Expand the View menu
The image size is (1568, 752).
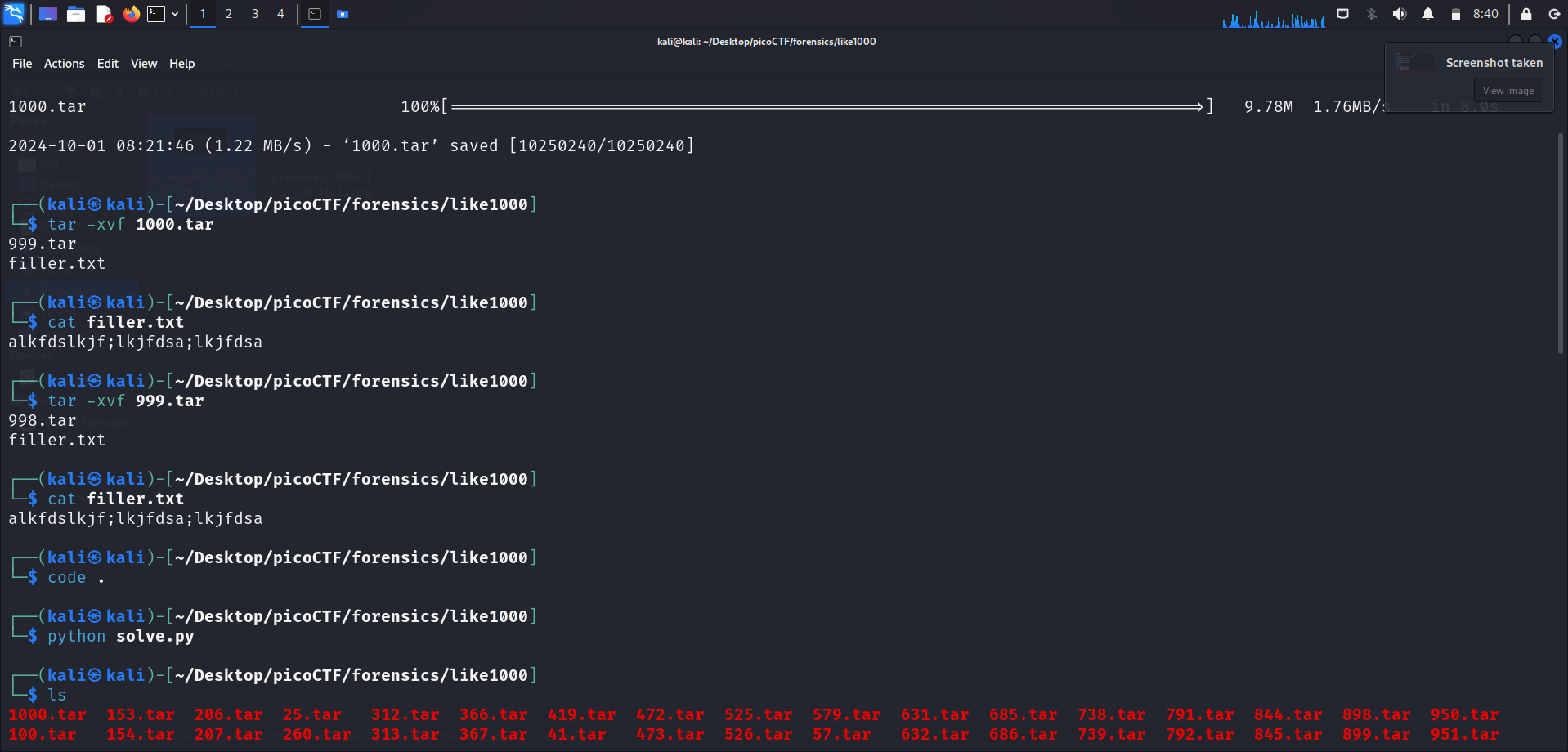[143, 64]
